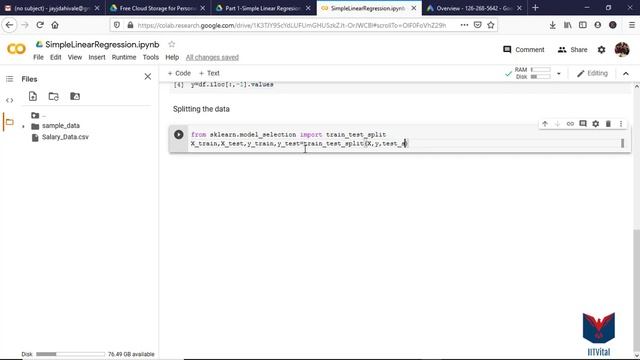Screen dimensions: 640x360
Task: Go to browser home page
Action: (55, 25)
